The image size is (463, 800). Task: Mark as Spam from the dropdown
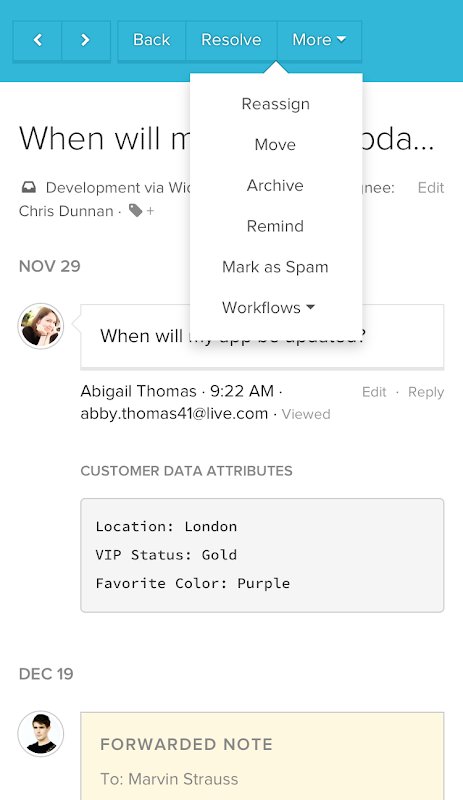click(275, 267)
